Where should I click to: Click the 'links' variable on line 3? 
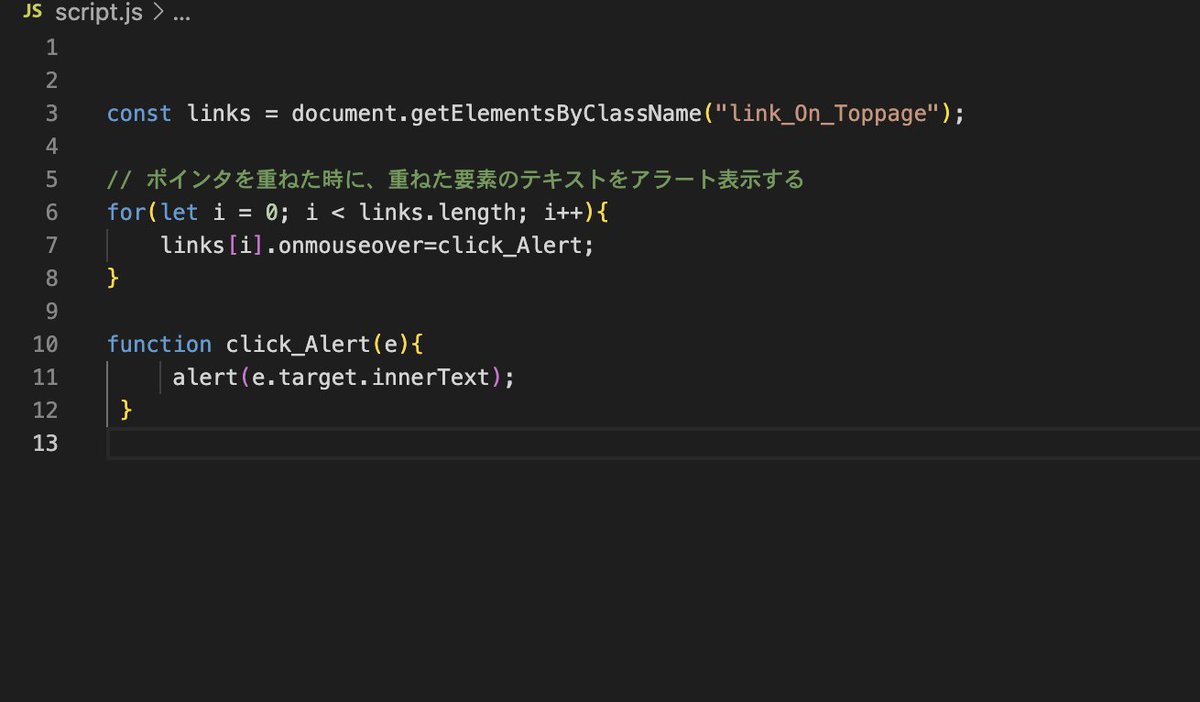pyautogui.click(x=219, y=114)
